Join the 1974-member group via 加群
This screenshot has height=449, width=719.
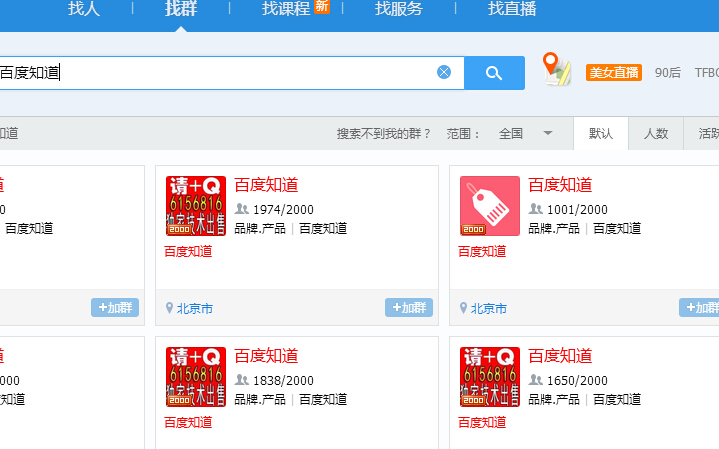coord(409,308)
